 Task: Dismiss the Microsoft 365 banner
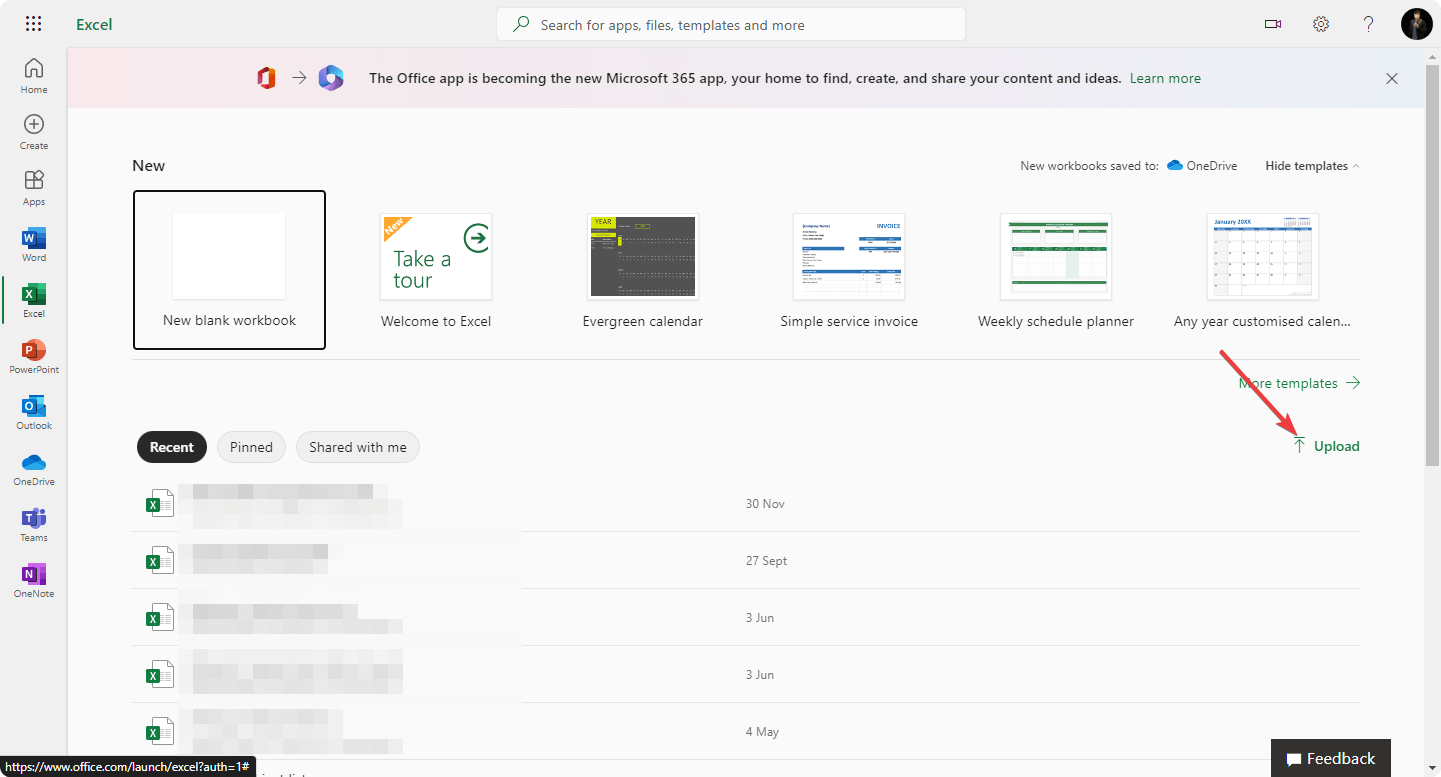1392,78
